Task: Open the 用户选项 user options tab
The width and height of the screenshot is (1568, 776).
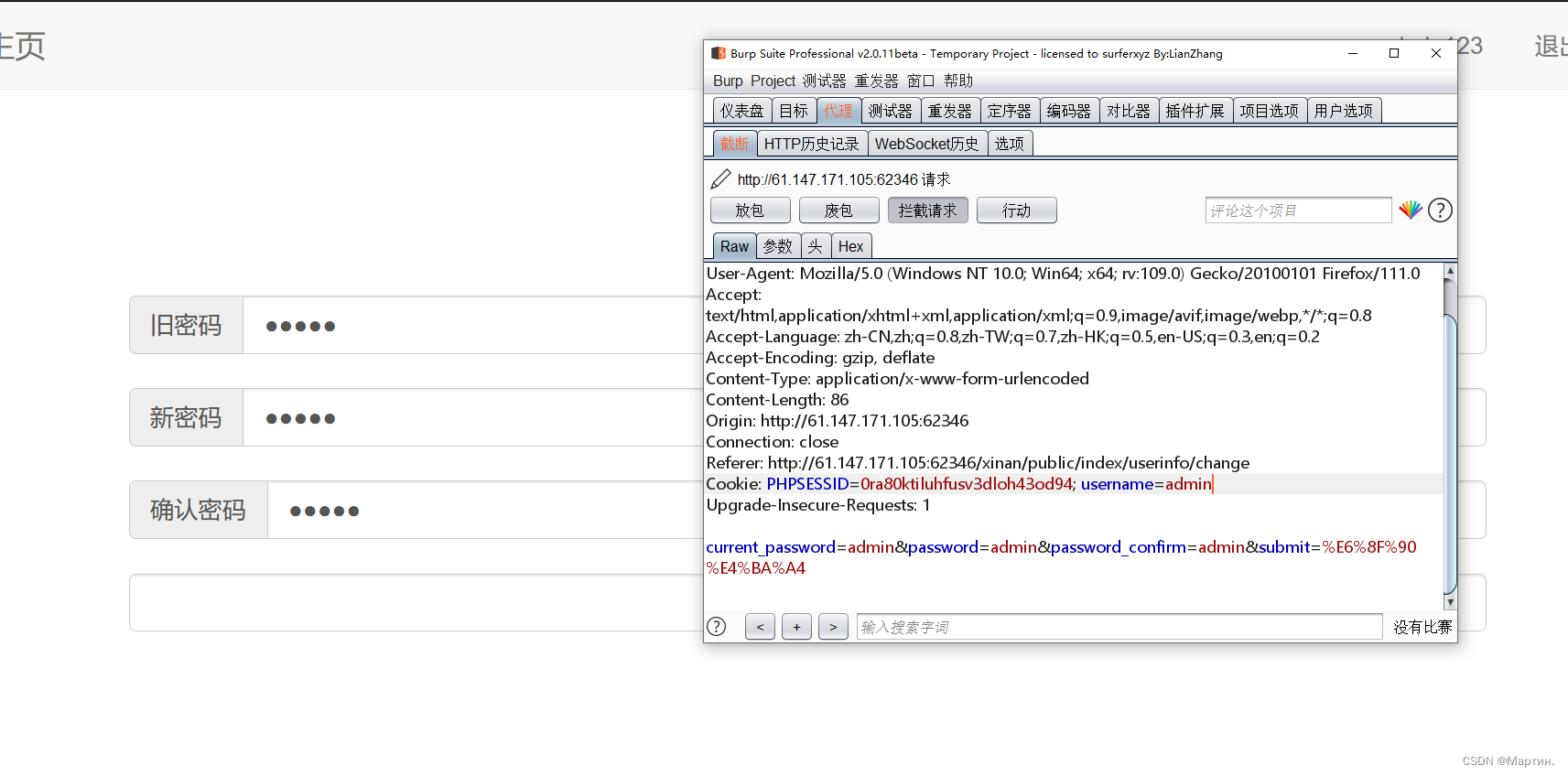Action: click(x=1344, y=111)
